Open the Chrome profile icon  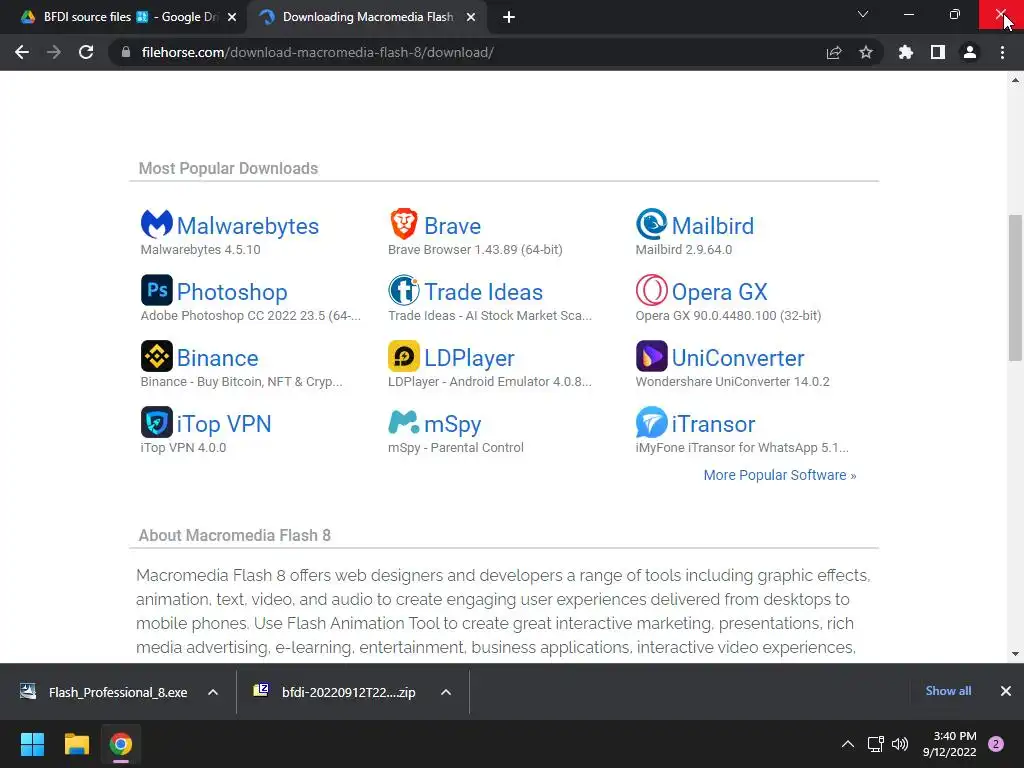(970, 52)
